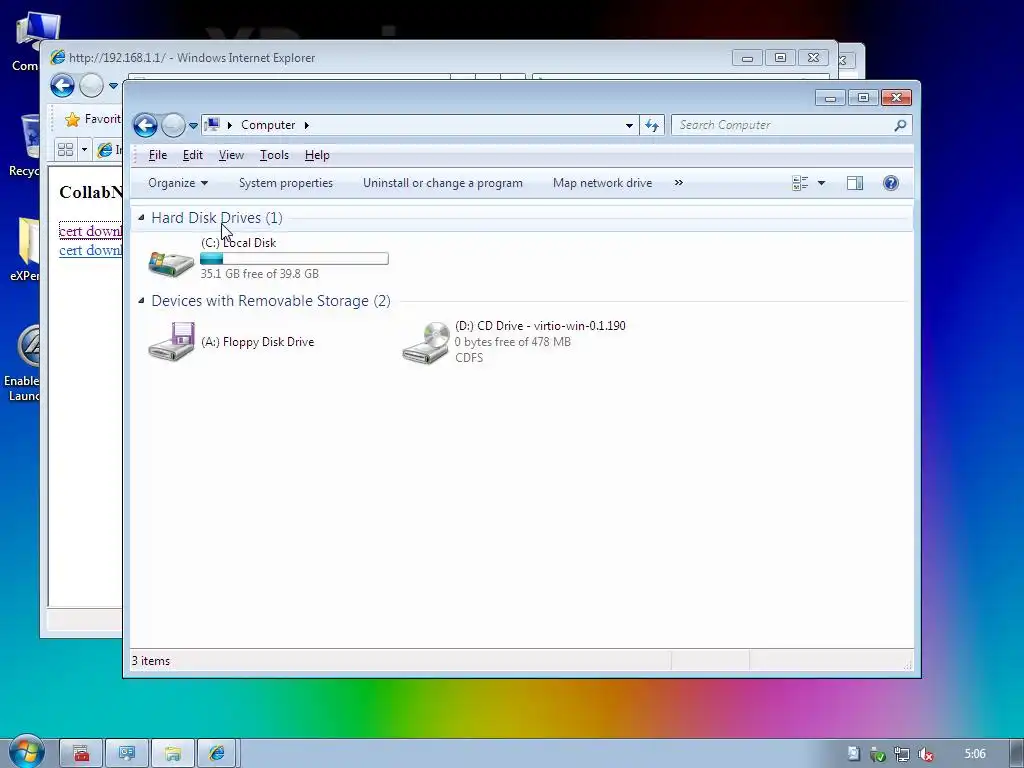Open the Help menu
The image size is (1024, 768).
tap(317, 155)
